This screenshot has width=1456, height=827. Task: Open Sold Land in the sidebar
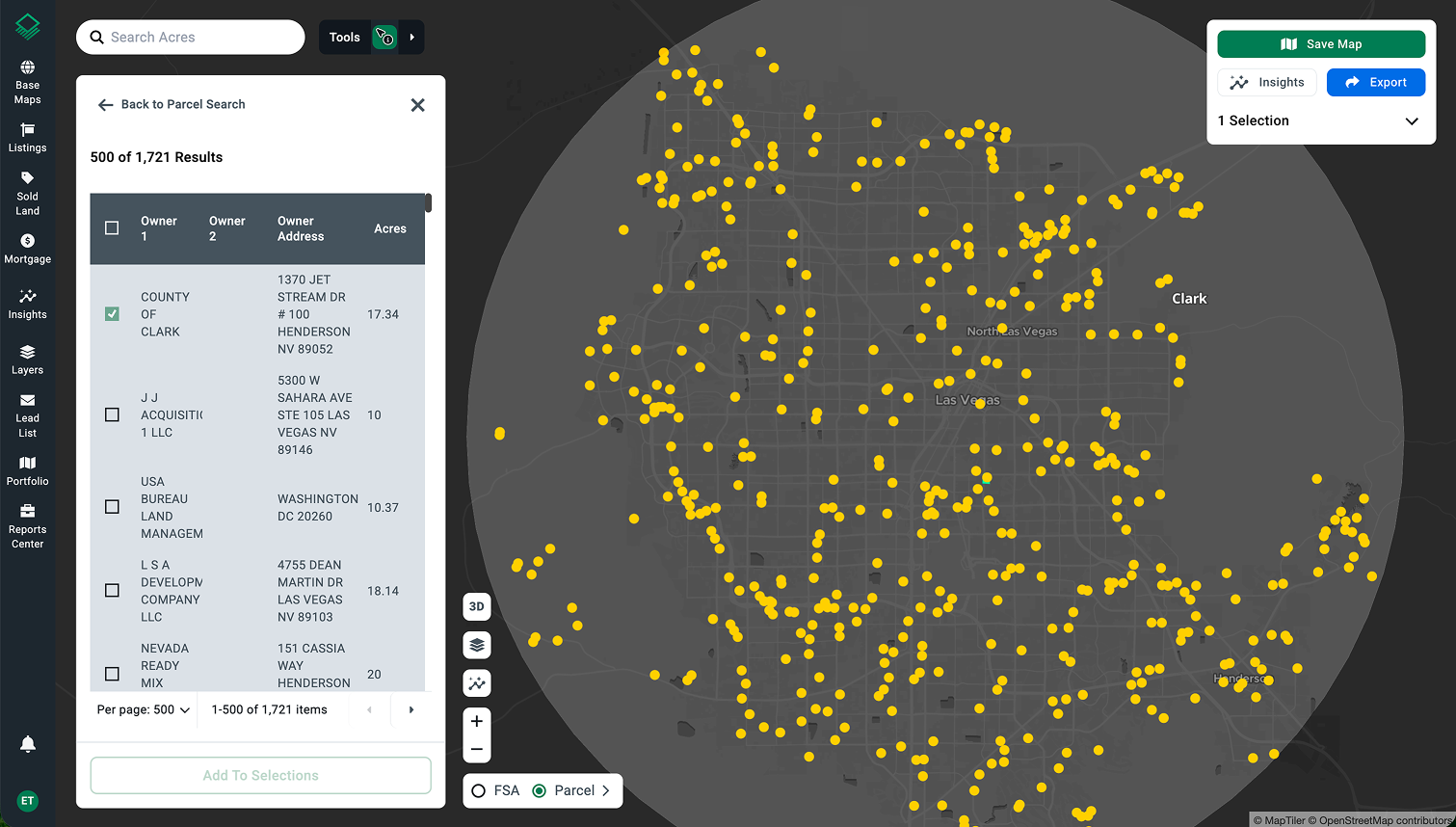[27, 193]
